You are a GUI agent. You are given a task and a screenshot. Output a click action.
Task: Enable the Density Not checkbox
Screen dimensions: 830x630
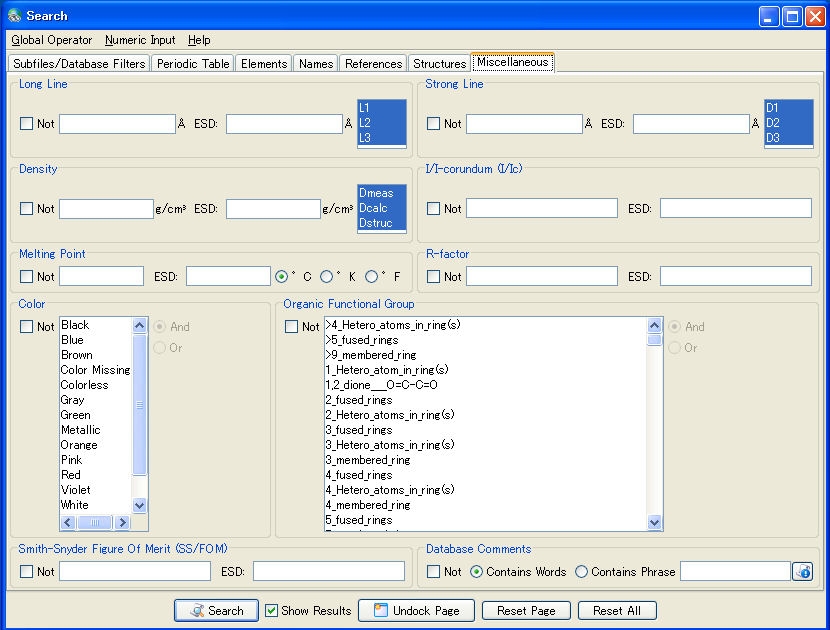tap(26, 209)
